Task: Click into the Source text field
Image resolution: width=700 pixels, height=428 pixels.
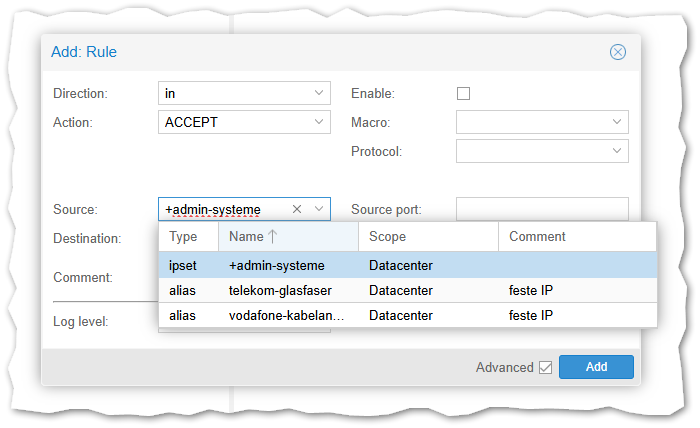Action: [222, 209]
